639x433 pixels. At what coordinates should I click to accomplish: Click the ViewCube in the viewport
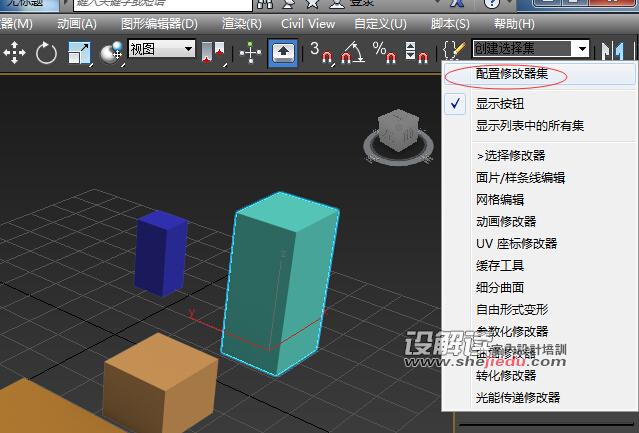click(399, 132)
